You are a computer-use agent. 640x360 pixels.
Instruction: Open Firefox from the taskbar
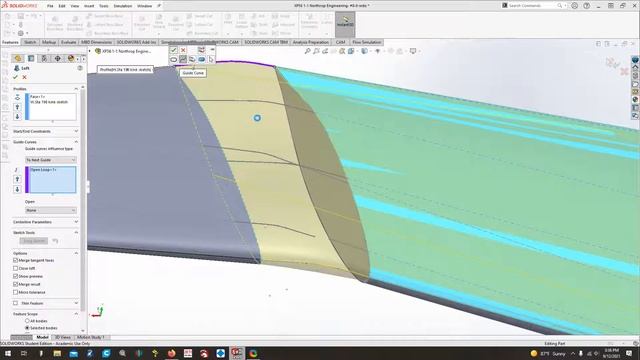171,353
